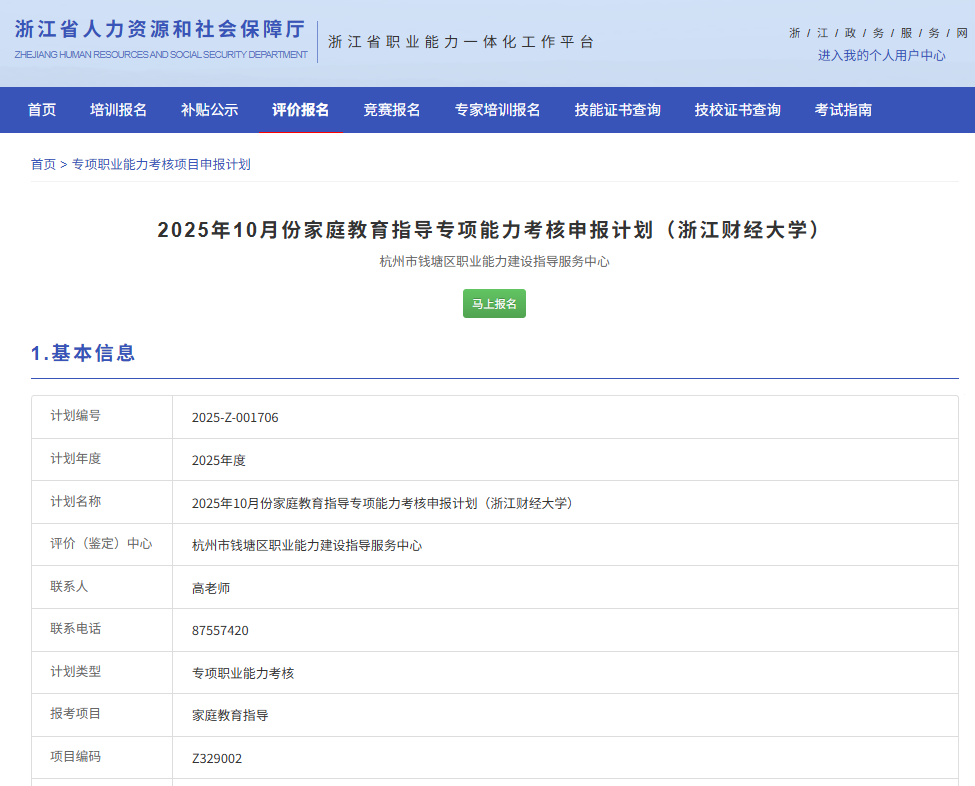Open the 考试指南 navigation item

[x=843, y=110]
